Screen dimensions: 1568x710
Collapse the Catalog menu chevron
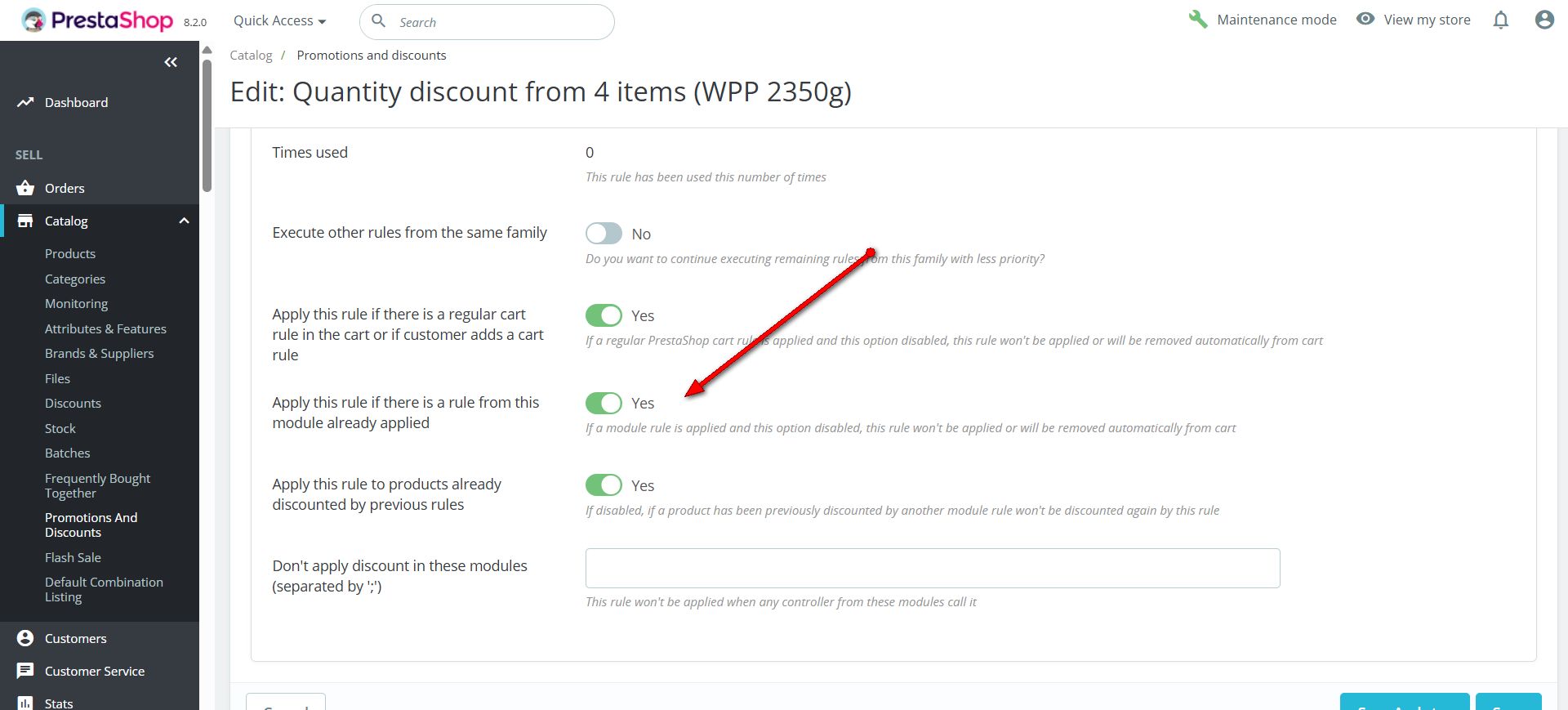(x=184, y=221)
